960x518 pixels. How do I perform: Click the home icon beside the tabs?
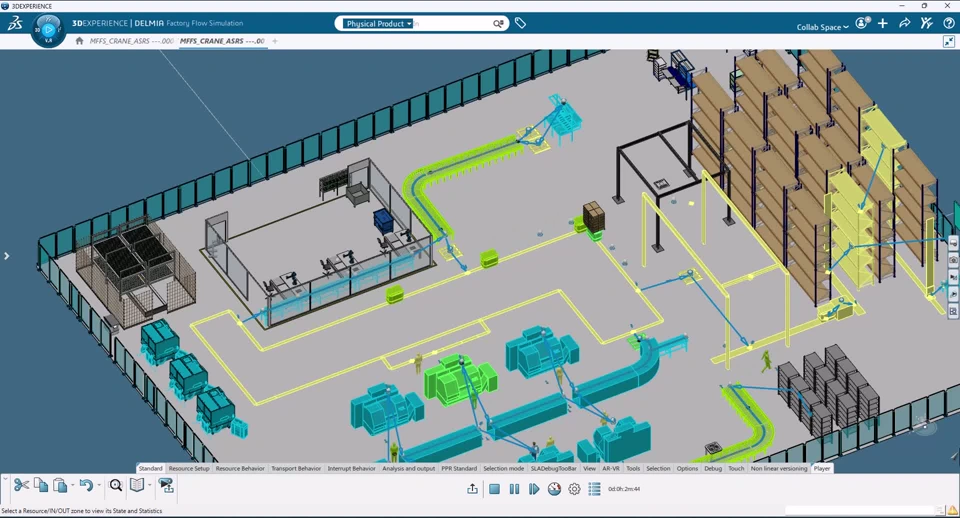pos(79,41)
